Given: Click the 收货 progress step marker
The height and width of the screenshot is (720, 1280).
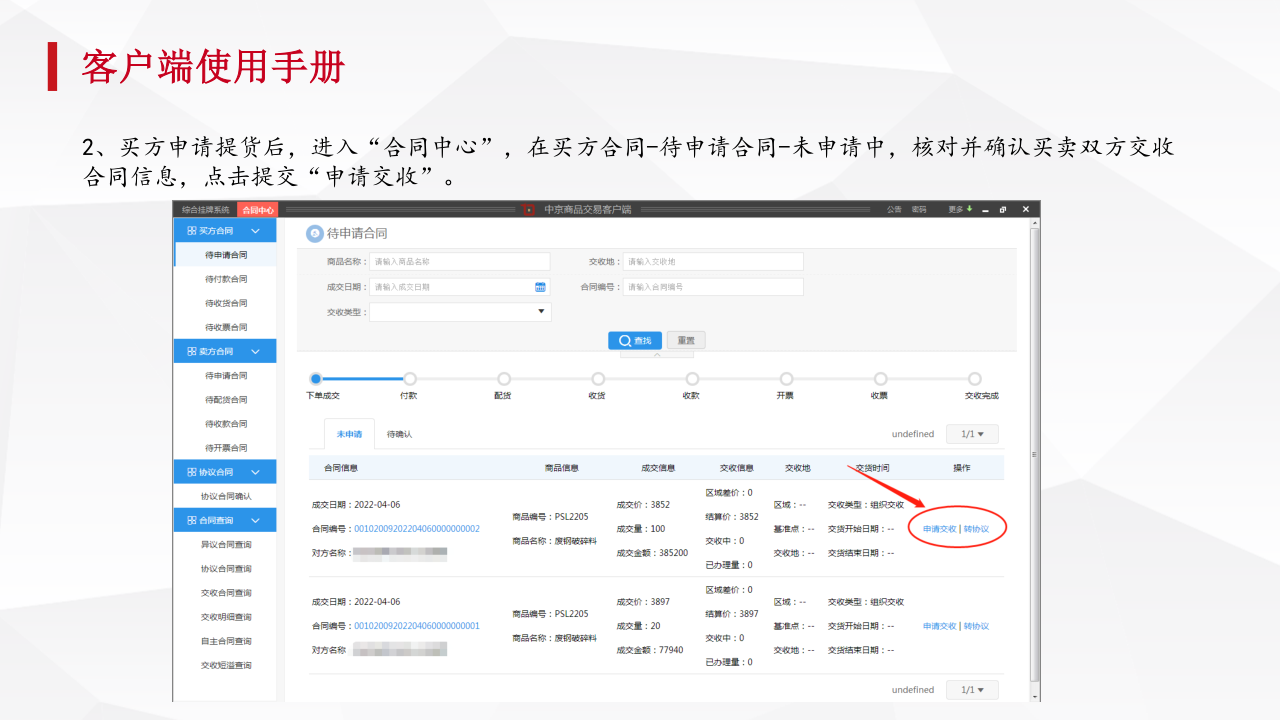Looking at the screenshot, I should point(598,379).
